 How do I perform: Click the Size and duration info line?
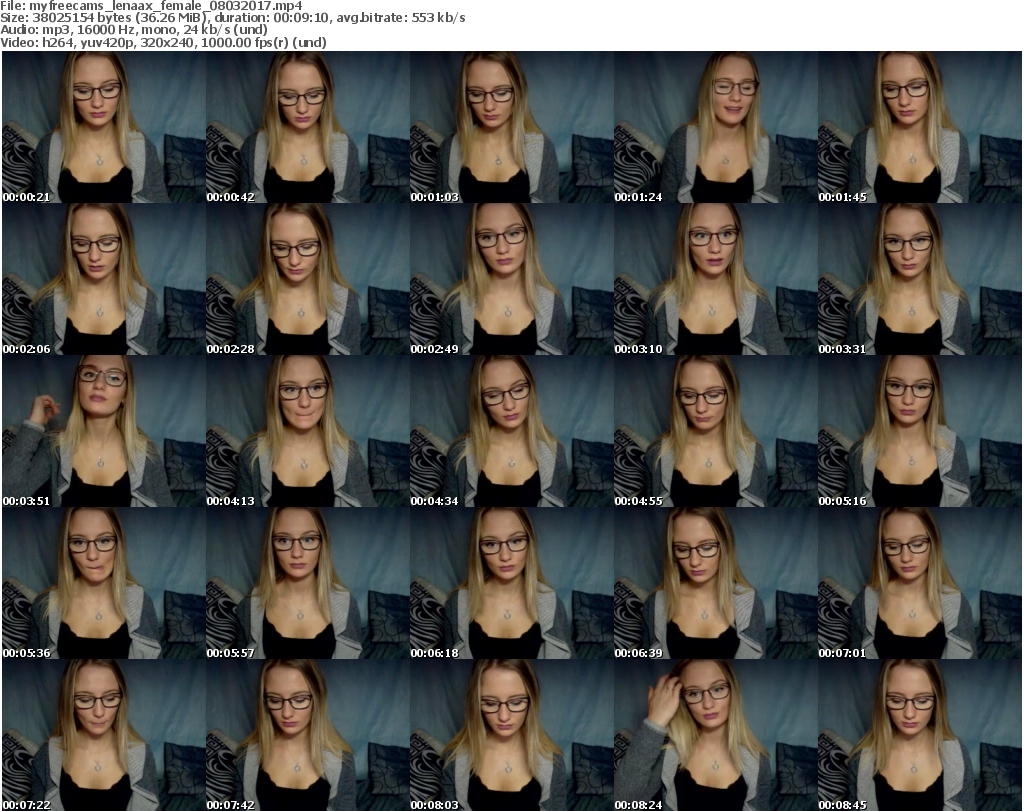tap(232, 18)
